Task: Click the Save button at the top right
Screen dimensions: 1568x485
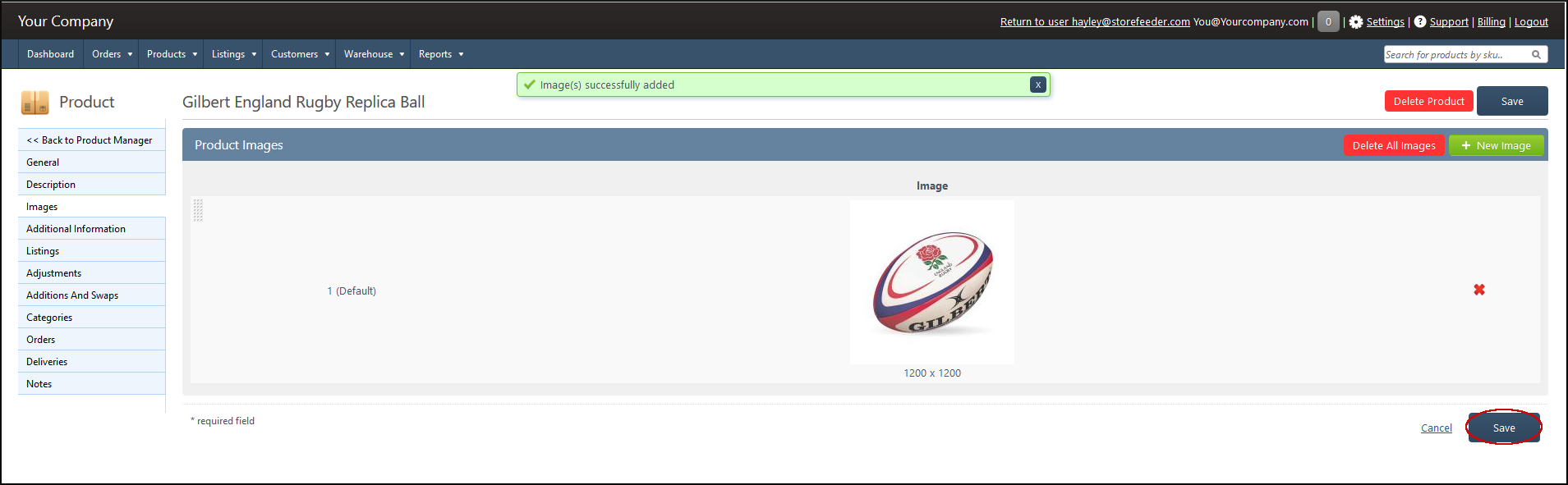Action: [1512, 101]
